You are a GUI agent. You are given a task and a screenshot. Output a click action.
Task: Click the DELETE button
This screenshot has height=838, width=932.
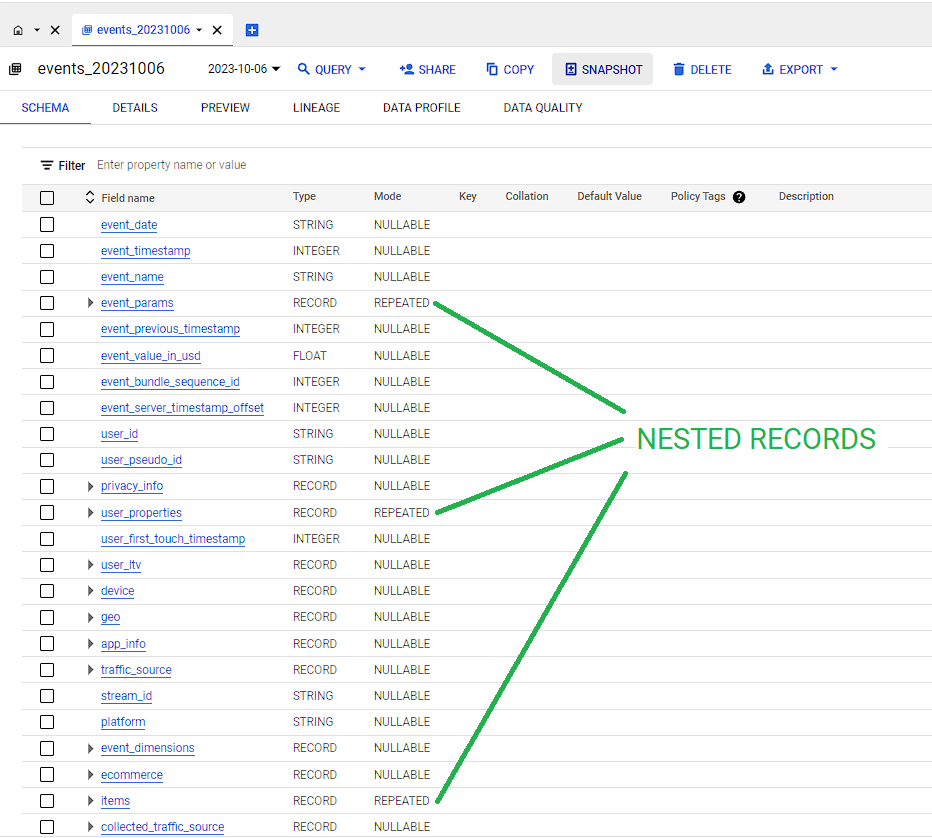(x=702, y=70)
